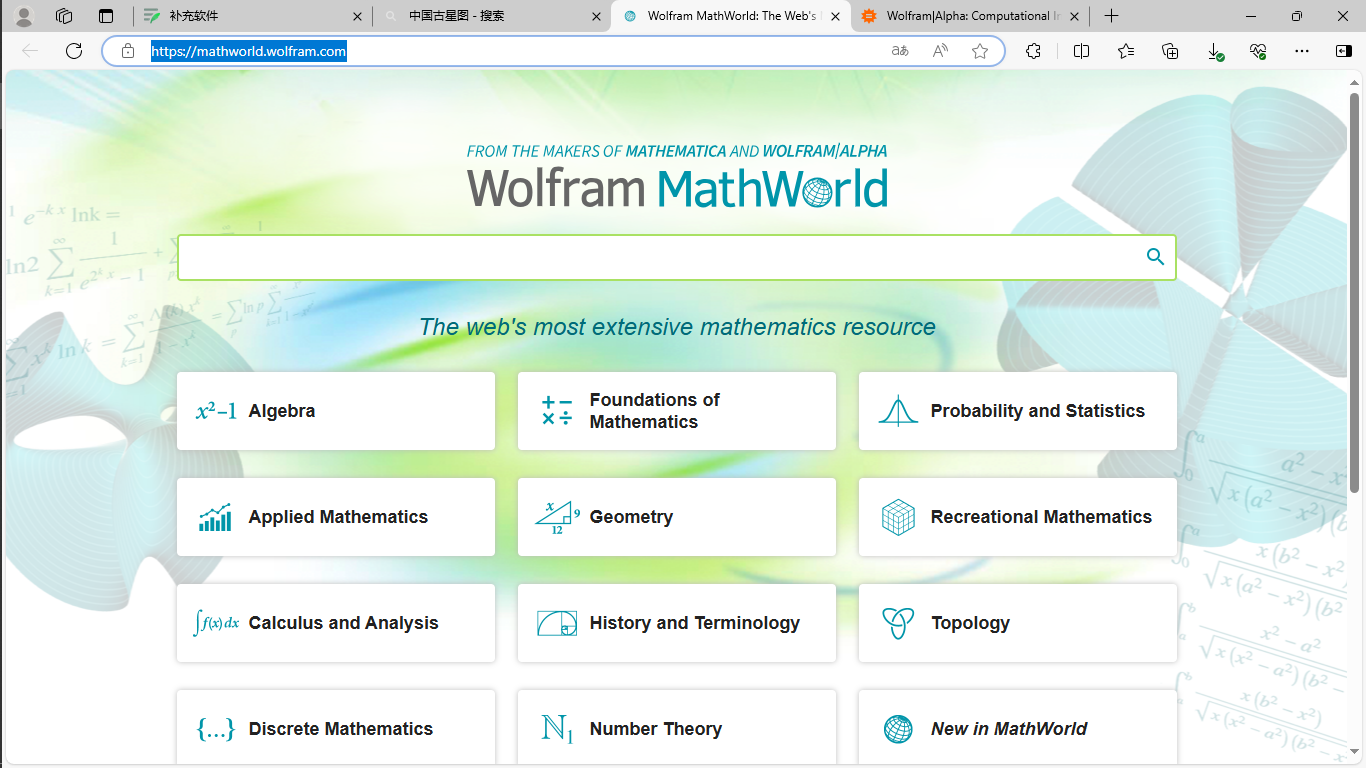The image size is (1366, 768).
Task: Click the site info lock icon
Action: coord(127,51)
